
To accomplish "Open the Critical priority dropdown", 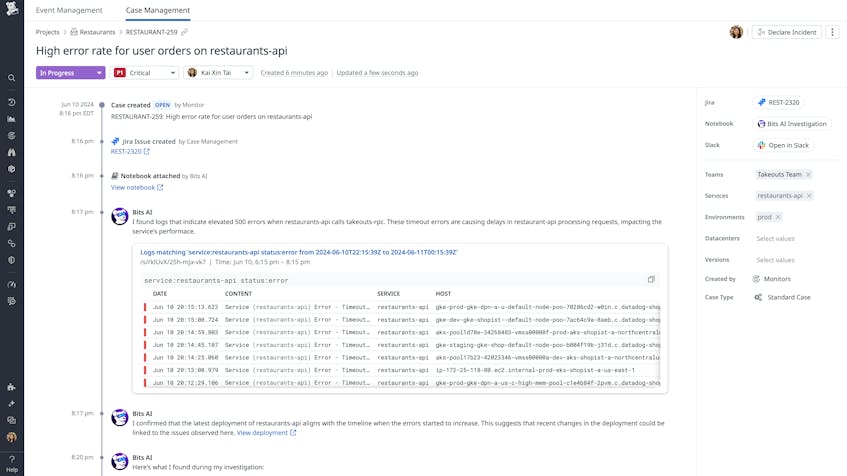I will pos(145,73).
